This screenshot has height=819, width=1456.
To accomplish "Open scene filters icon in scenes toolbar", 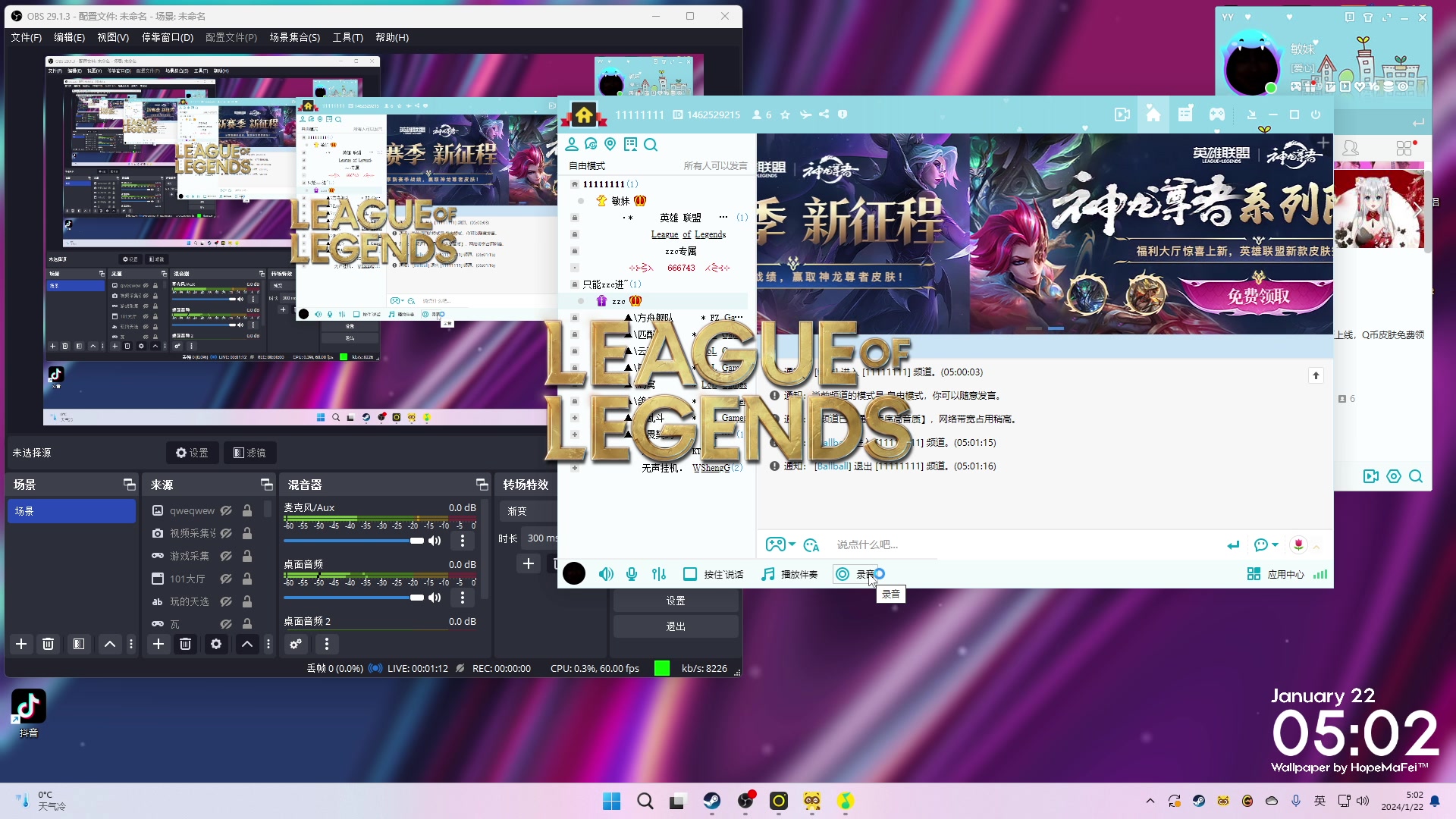I will (79, 644).
